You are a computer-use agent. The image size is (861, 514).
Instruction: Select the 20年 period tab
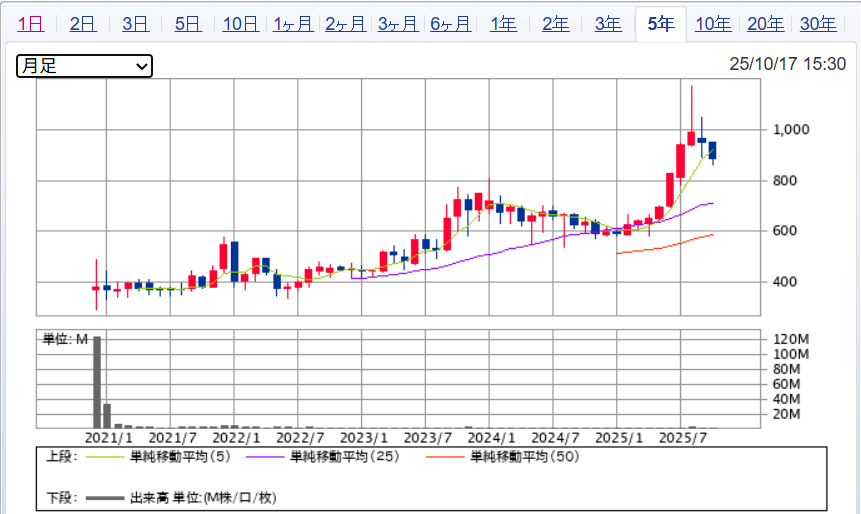(765, 24)
